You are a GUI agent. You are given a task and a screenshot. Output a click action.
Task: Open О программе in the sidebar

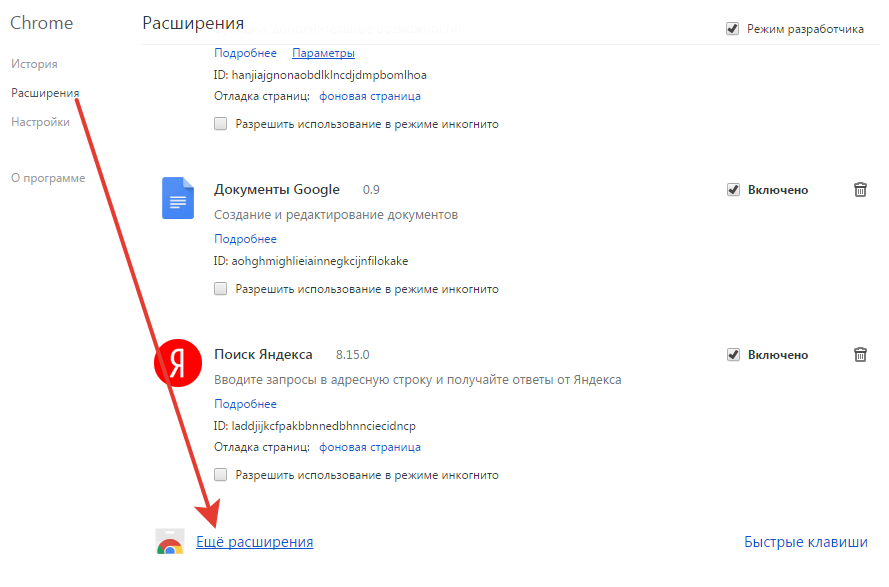48,178
